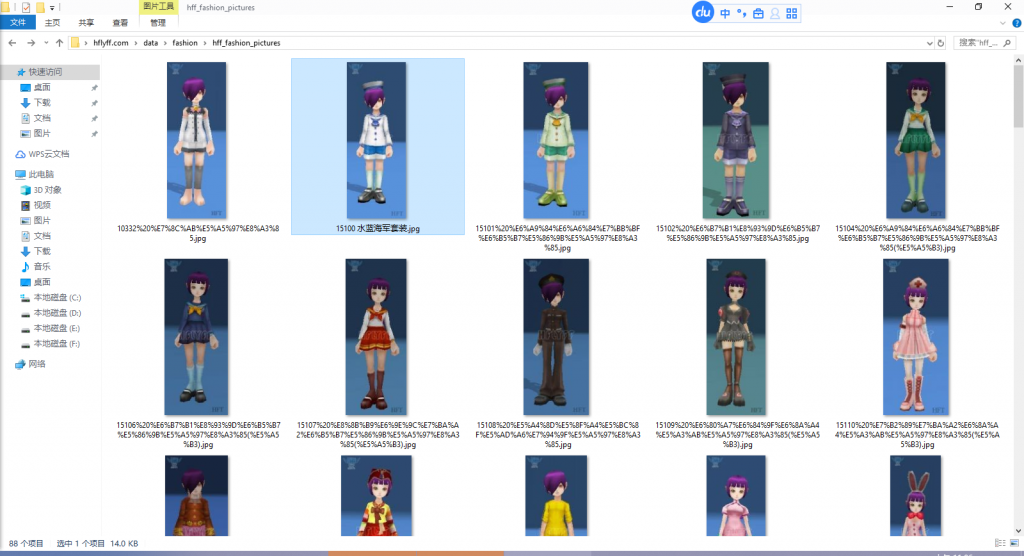Select the file thumbnail starting with 15104
The image size is (1024, 556).
(916, 140)
